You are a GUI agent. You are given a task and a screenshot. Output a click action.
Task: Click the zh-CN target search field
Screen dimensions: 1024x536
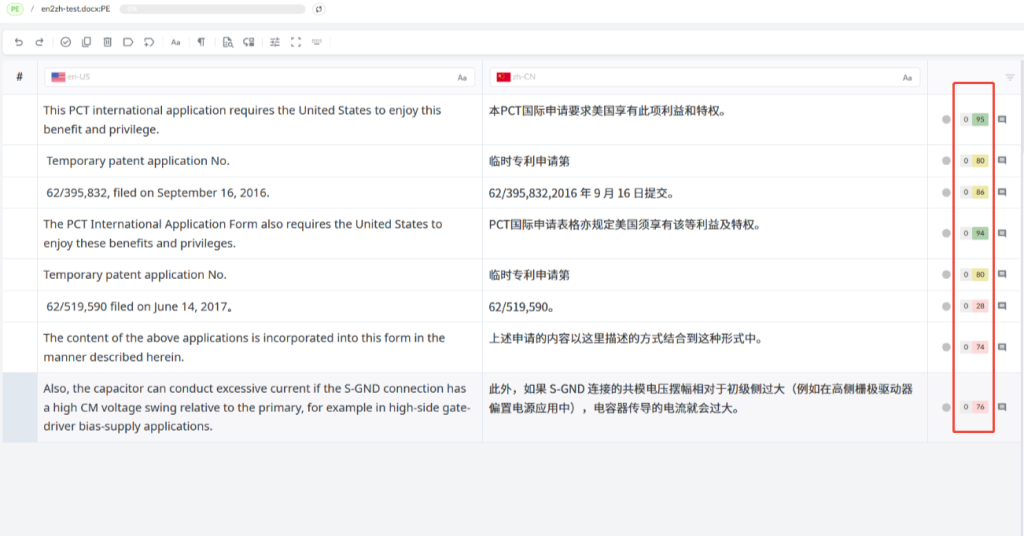point(700,77)
